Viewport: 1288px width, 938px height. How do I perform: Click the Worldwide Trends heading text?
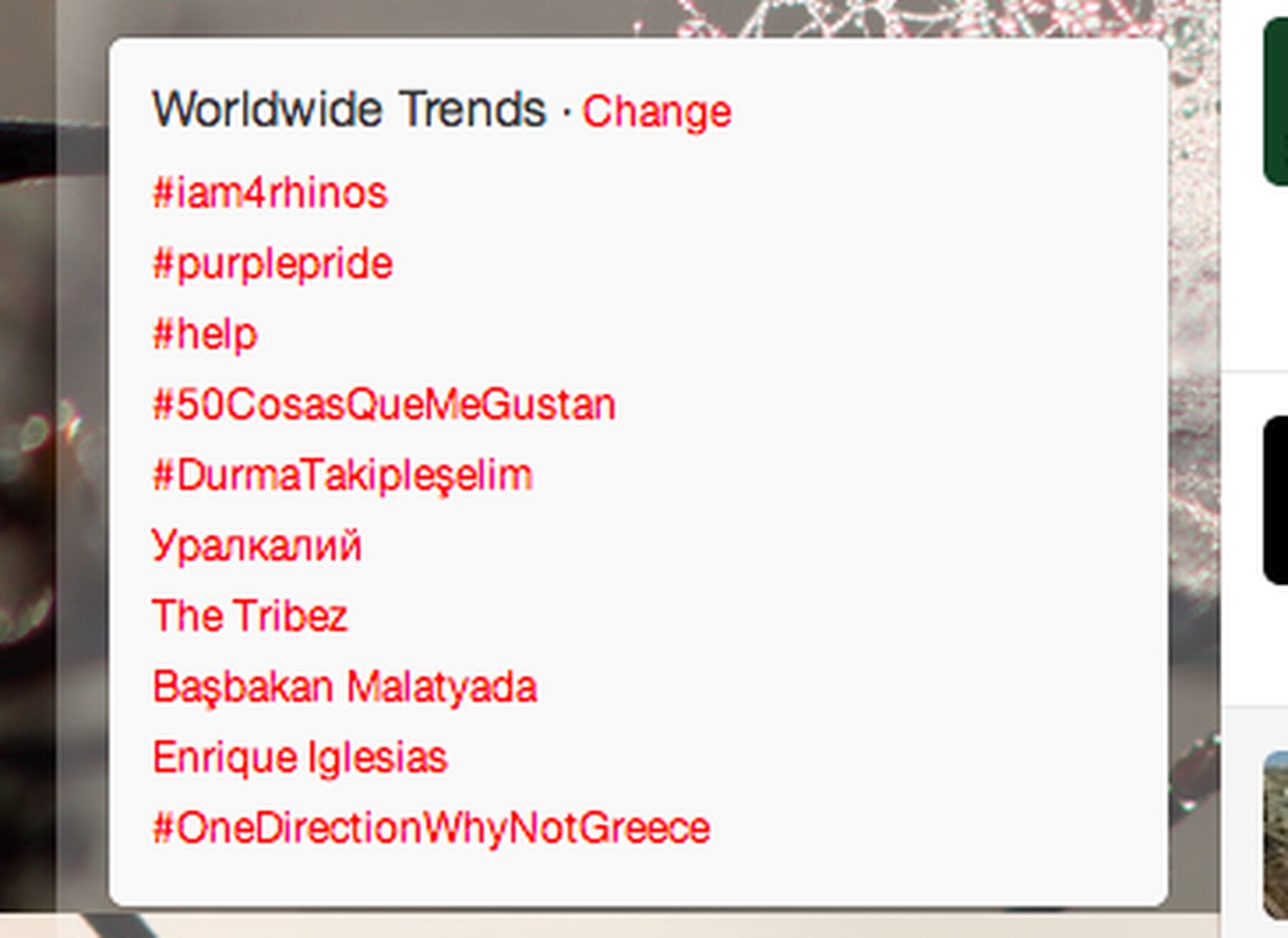[x=349, y=109]
